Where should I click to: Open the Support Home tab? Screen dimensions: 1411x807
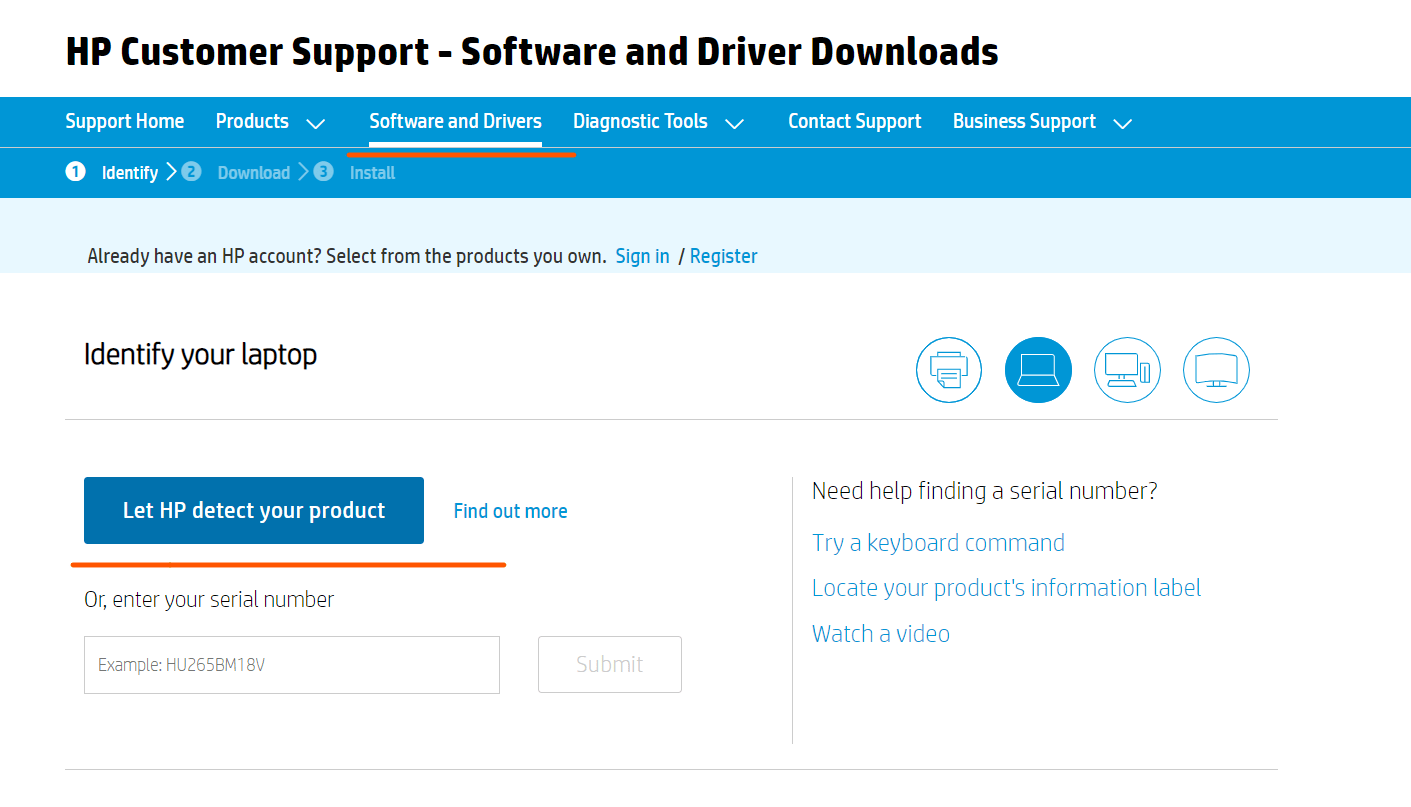[125, 122]
